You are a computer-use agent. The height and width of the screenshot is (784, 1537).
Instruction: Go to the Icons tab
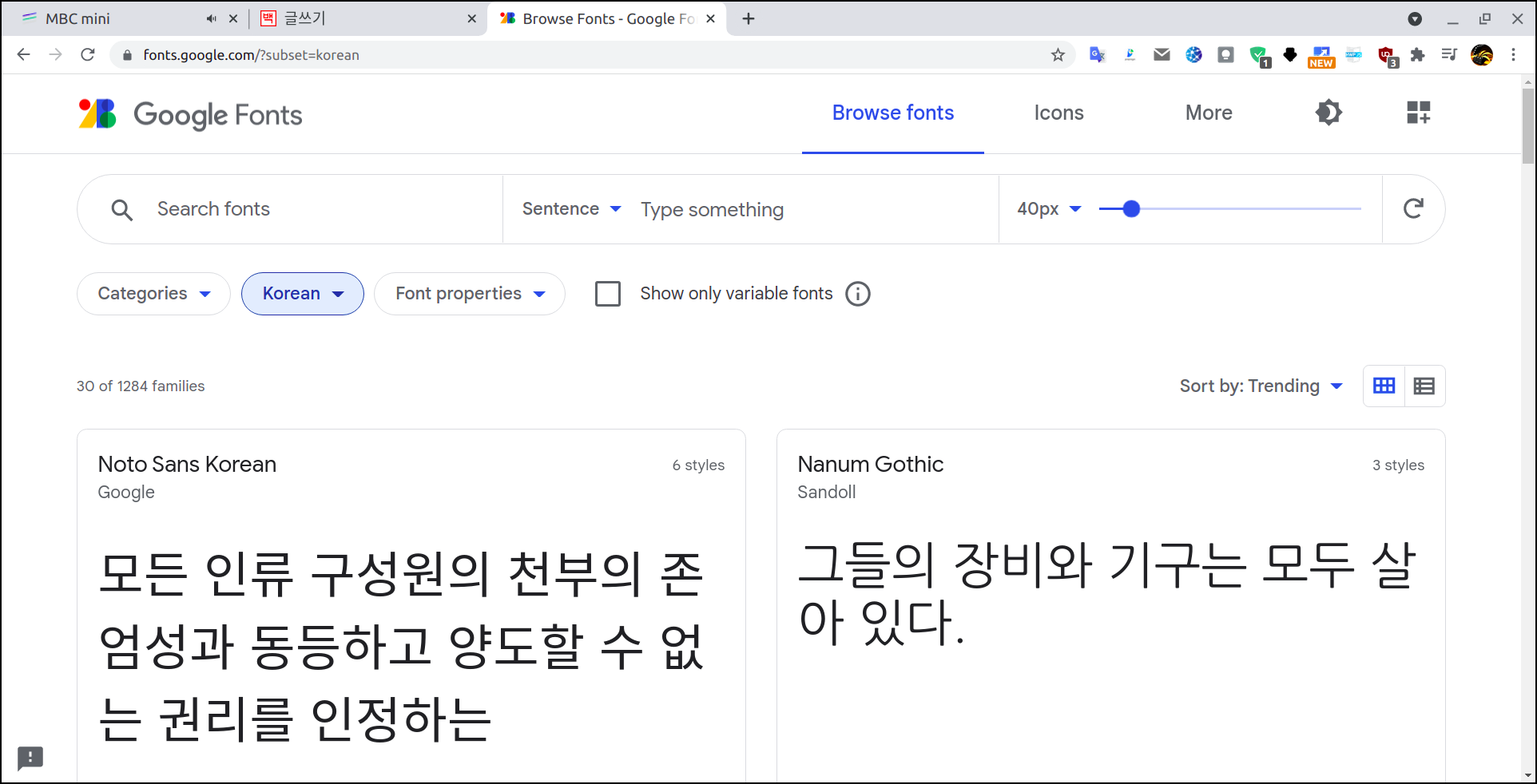click(x=1058, y=113)
